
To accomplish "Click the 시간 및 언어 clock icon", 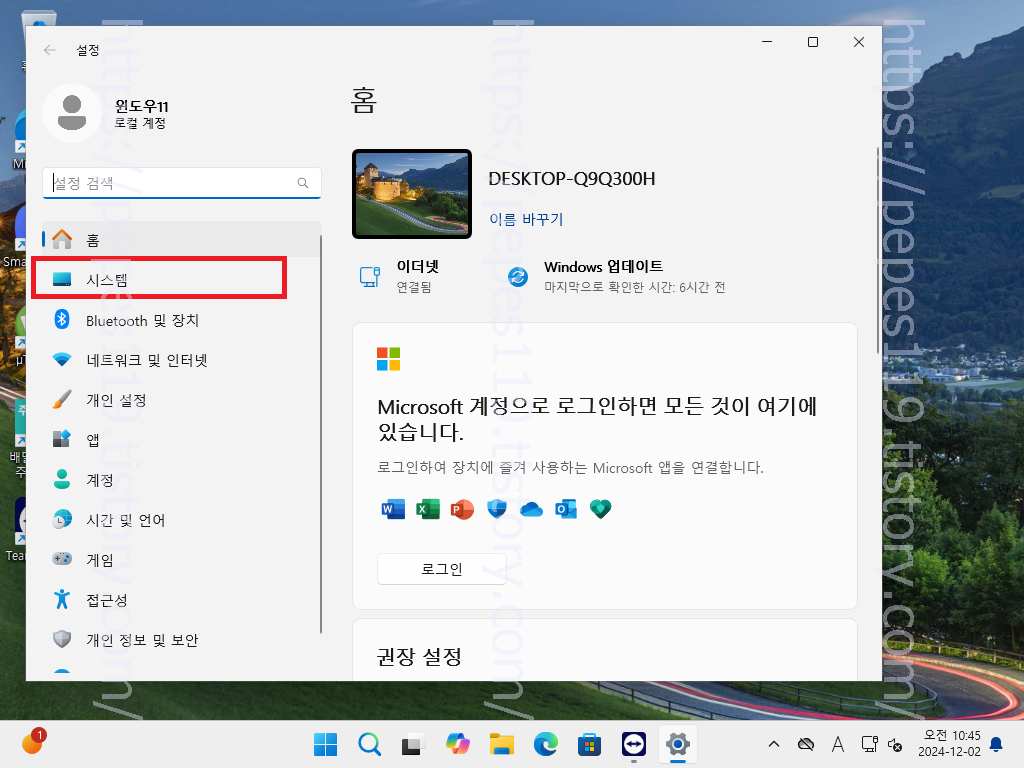I will (62, 519).
